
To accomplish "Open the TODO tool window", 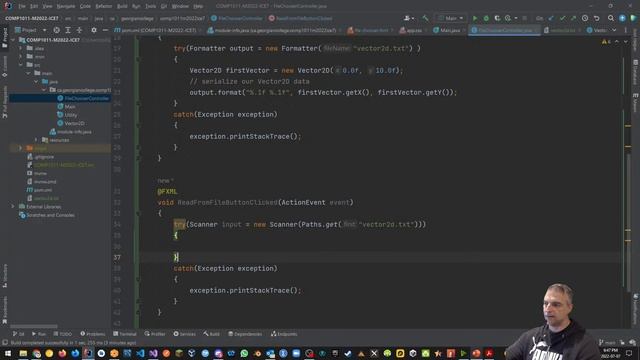I will point(62,334).
